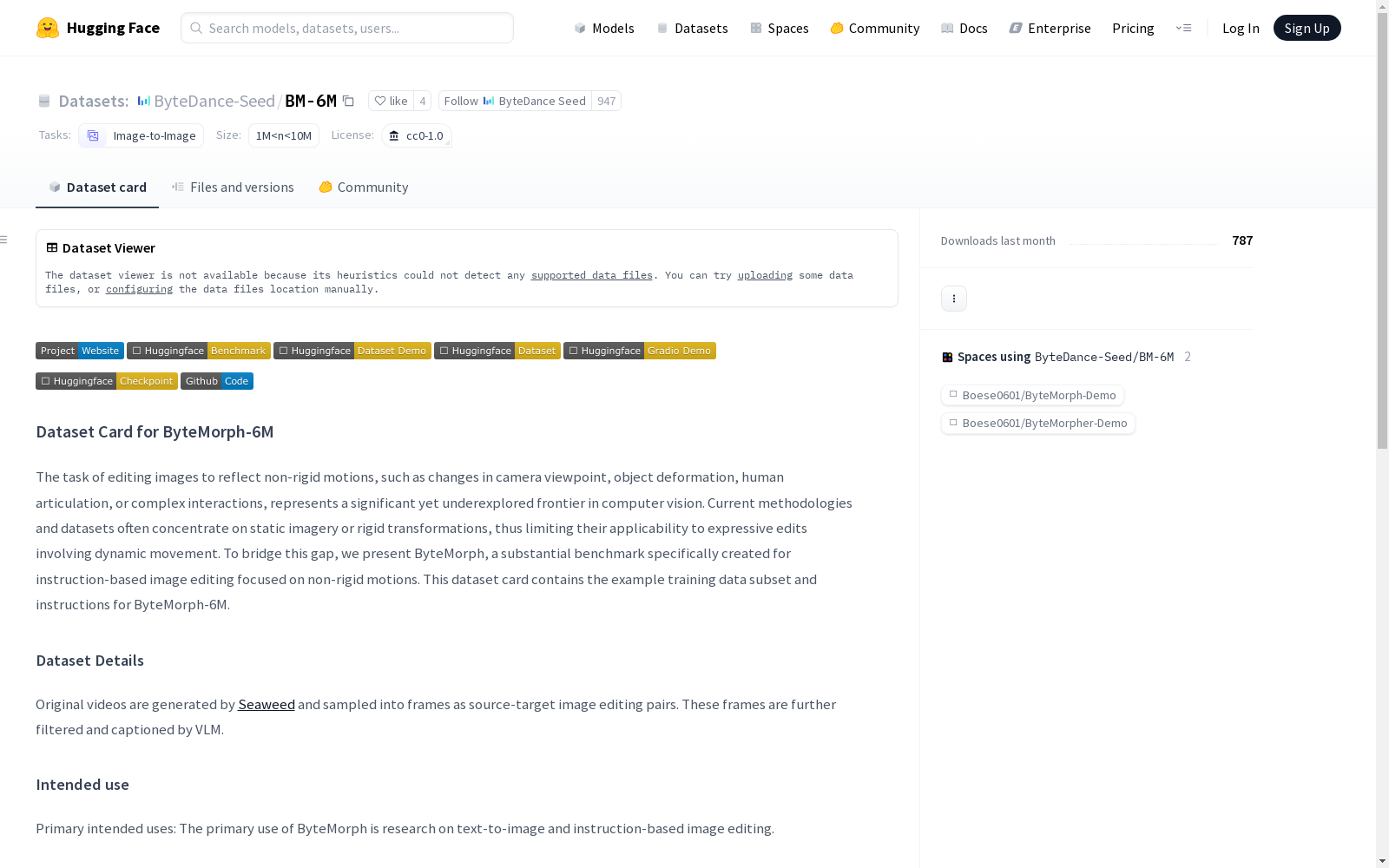Screen dimensions: 1389x868
Task: Open the Huggingface Checkpoint badge
Action: (107, 381)
